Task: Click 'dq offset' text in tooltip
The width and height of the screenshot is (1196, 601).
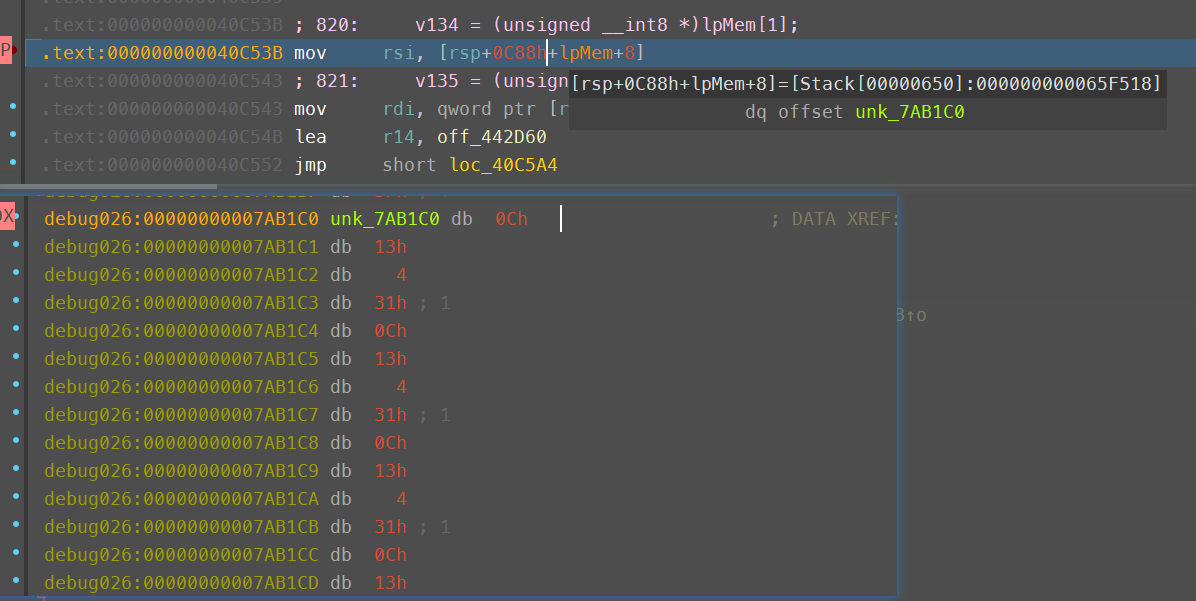Action: click(x=793, y=112)
